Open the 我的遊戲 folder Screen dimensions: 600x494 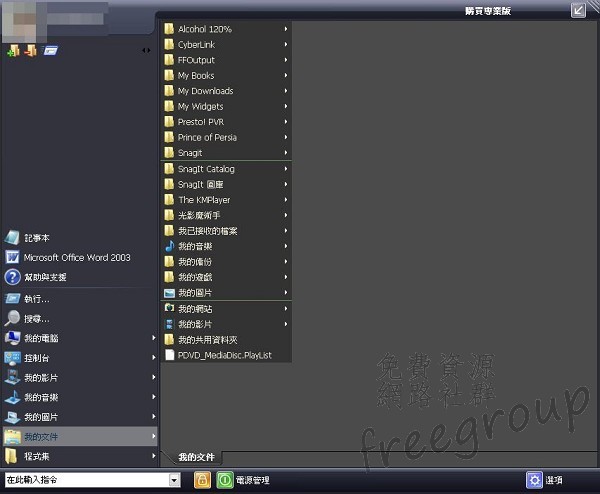(x=226, y=277)
